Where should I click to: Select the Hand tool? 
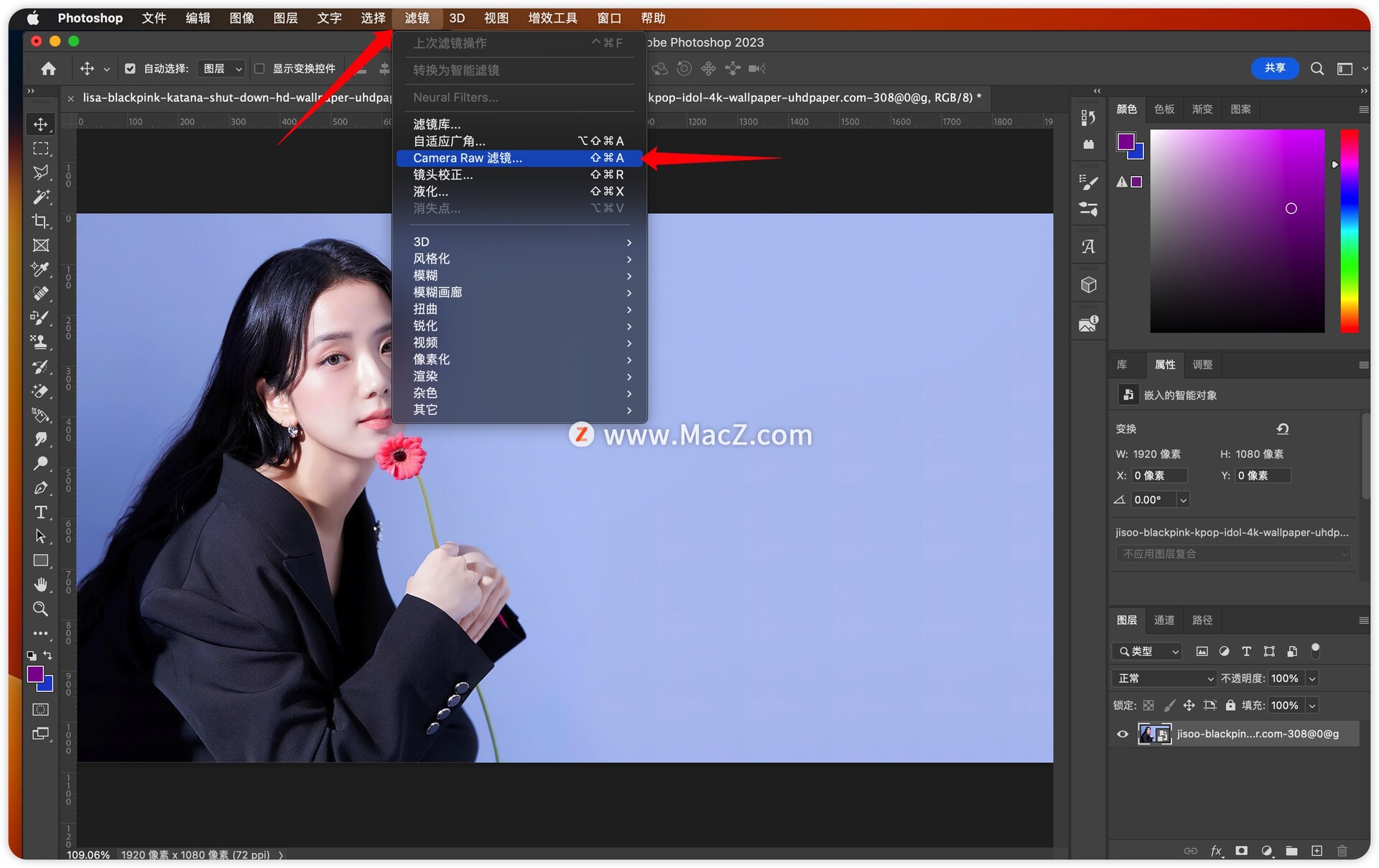point(41,584)
